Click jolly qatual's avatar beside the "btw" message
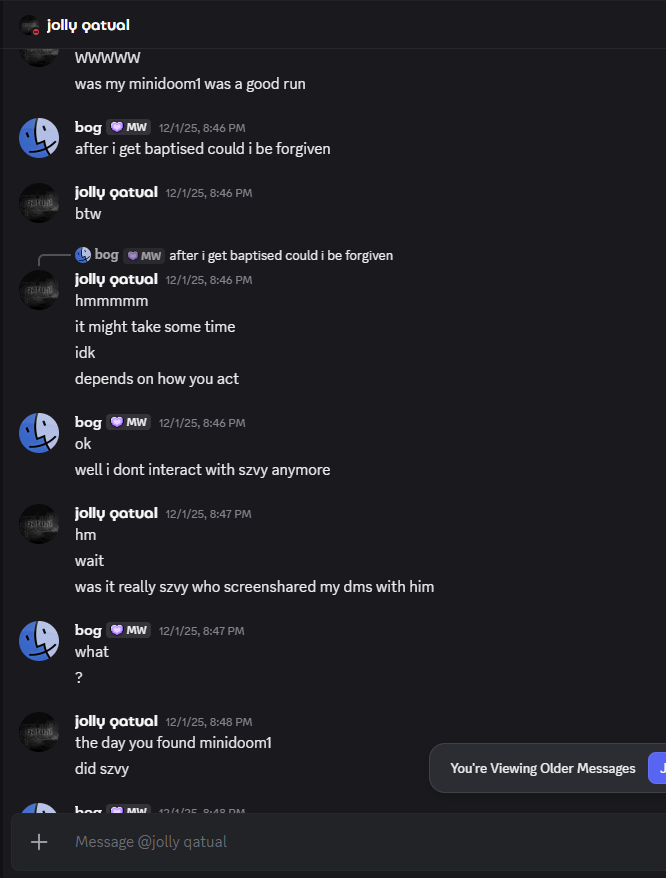This screenshot has height=878, width=666. tap(39, 203)
